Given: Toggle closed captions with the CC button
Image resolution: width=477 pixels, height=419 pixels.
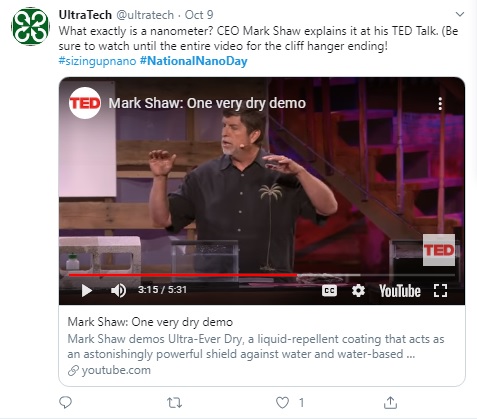Looking at the screenshot, I should click(x=329, y=291).
